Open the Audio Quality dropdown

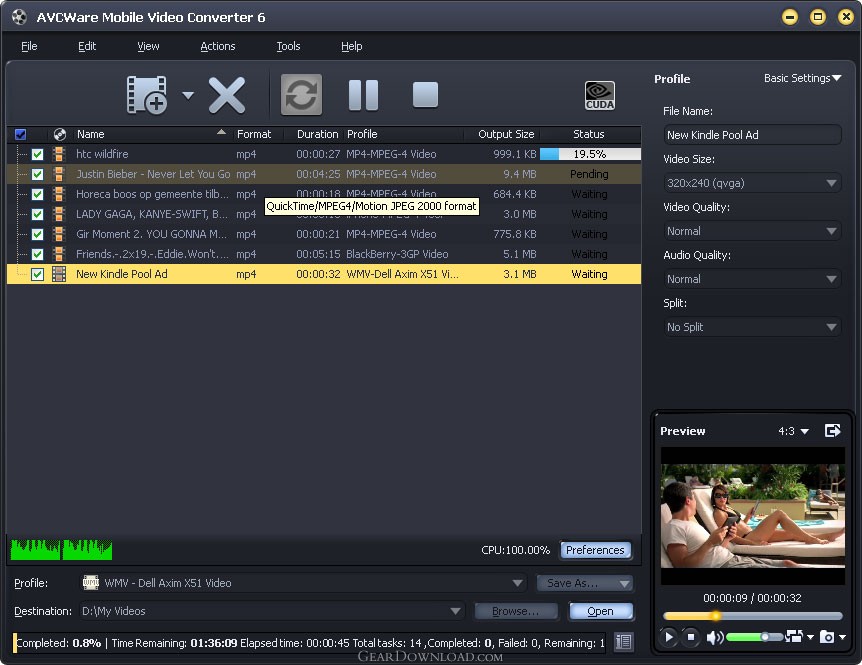point(752,279)
